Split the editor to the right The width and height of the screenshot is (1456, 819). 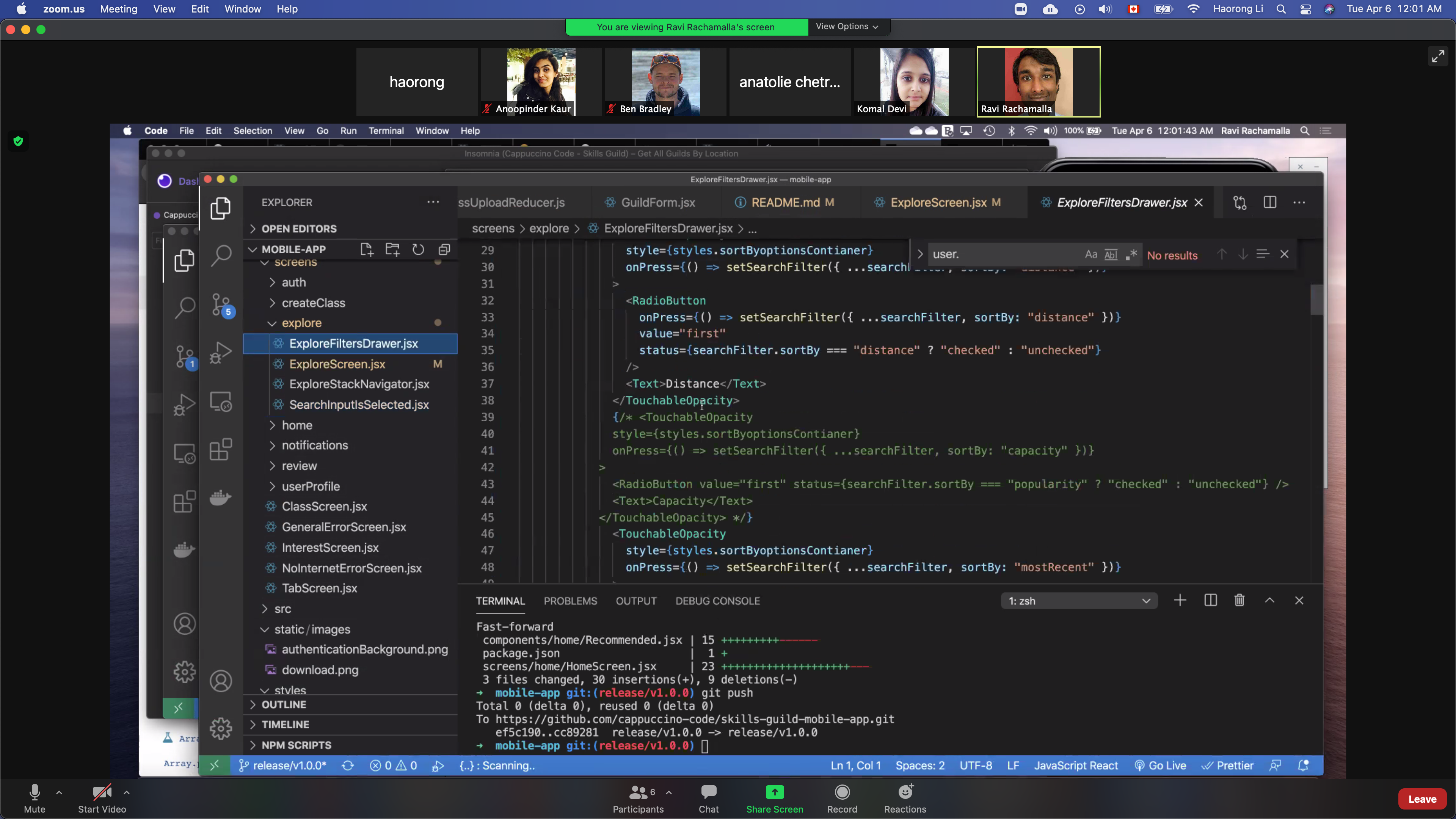pos(1270,202)
